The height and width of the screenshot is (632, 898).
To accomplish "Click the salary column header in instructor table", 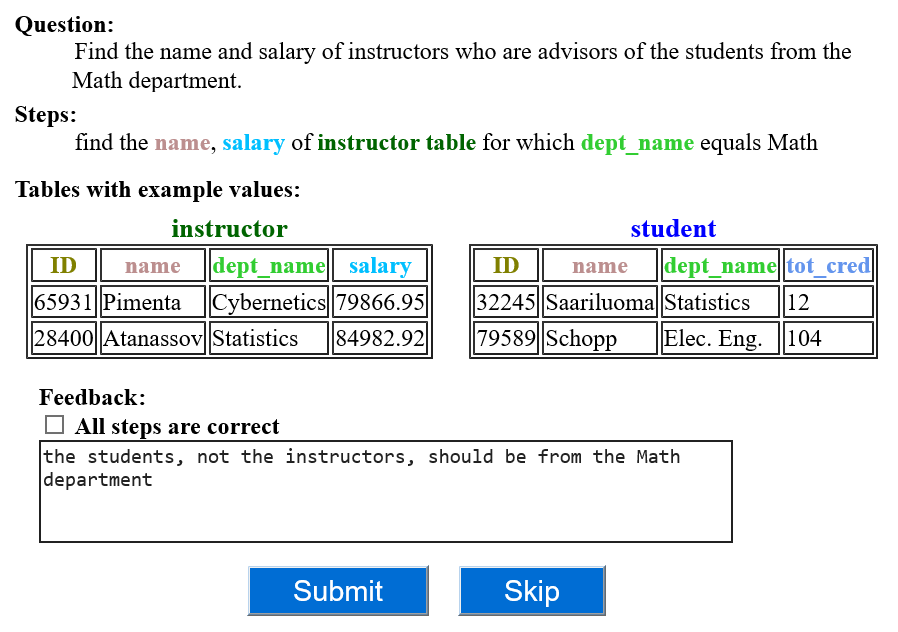I will [380, 265].
